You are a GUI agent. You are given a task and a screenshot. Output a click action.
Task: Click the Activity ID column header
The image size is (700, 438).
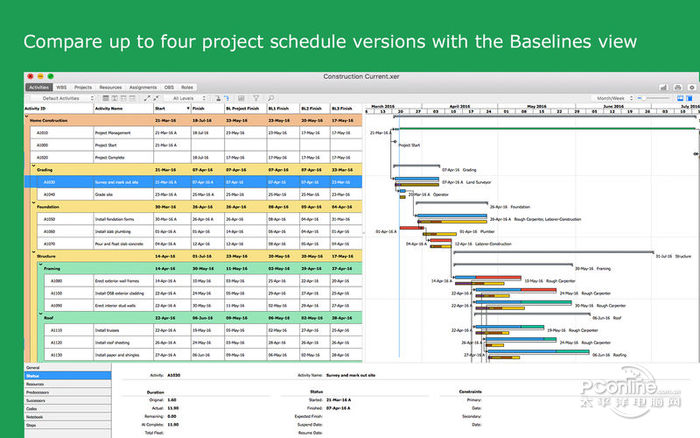[59, 108]
